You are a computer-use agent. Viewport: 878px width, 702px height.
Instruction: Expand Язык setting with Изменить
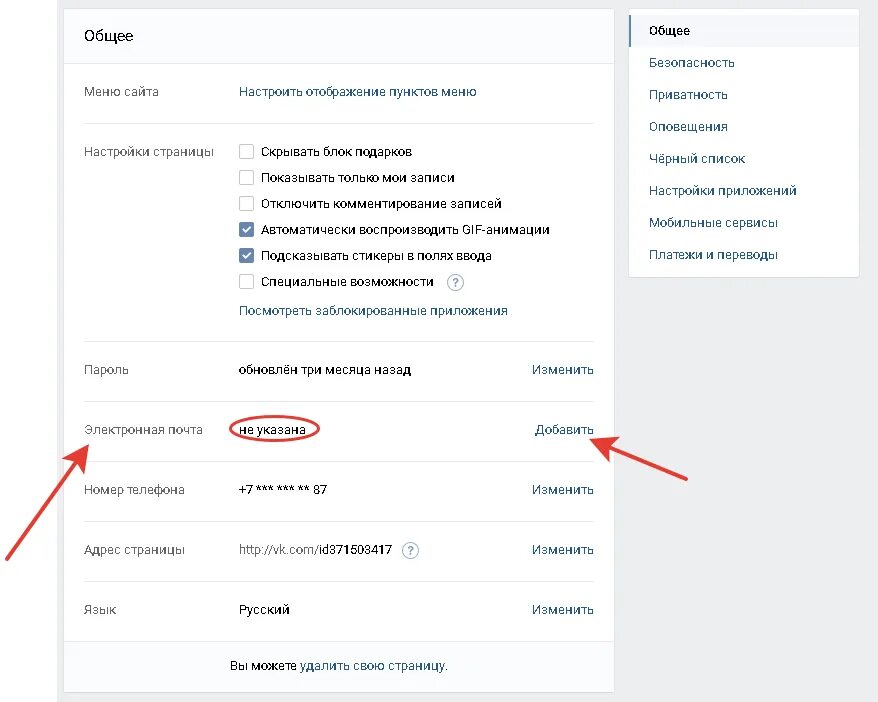[562, 610]
